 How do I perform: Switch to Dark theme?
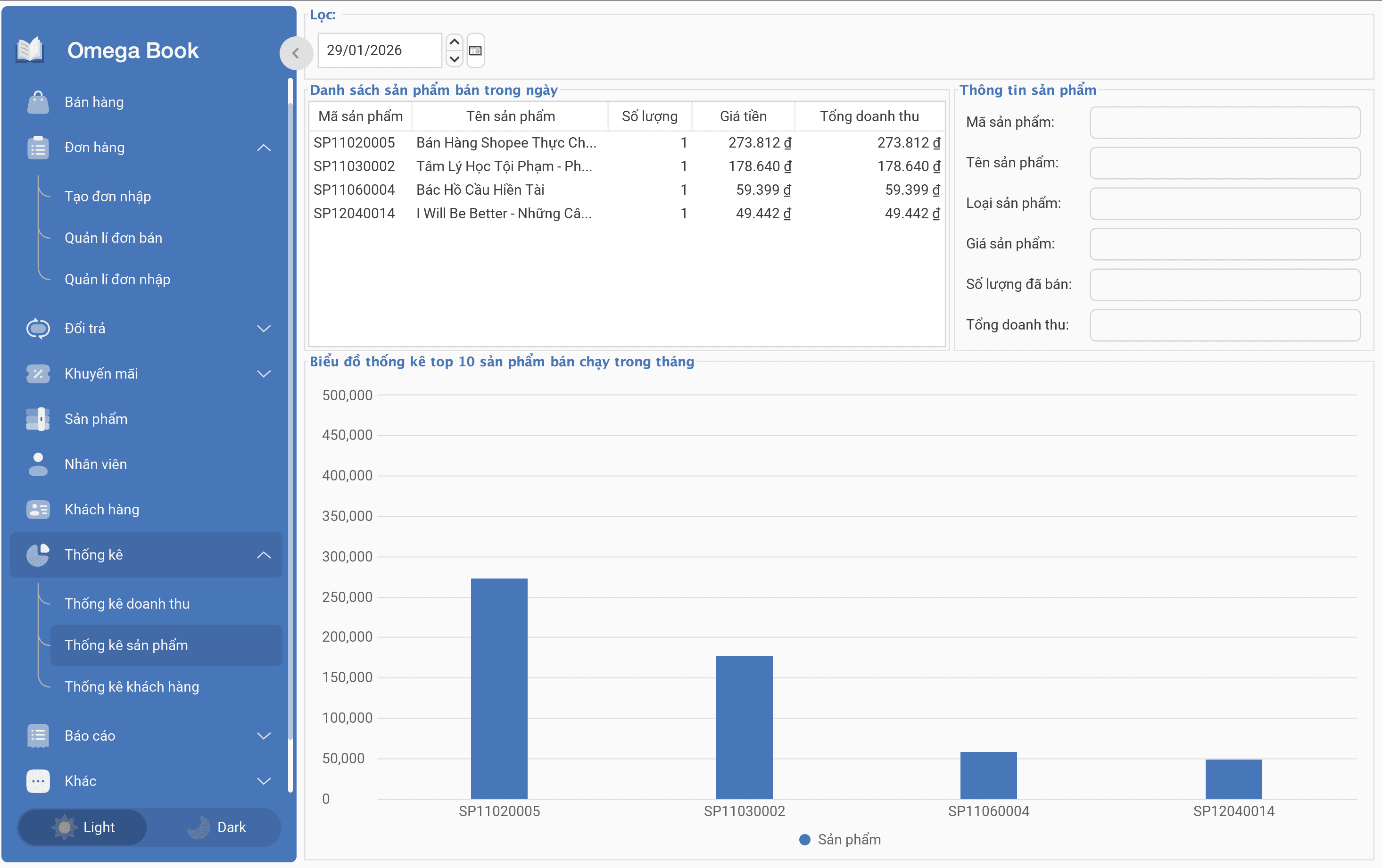(x=216, y=827)
